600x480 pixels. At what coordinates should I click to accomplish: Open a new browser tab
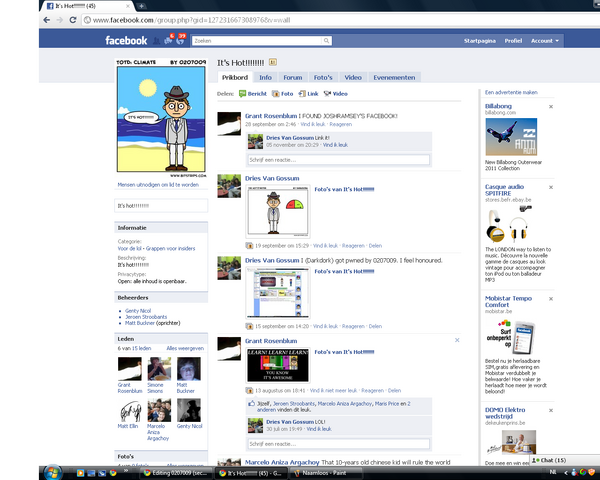(141, 6)
